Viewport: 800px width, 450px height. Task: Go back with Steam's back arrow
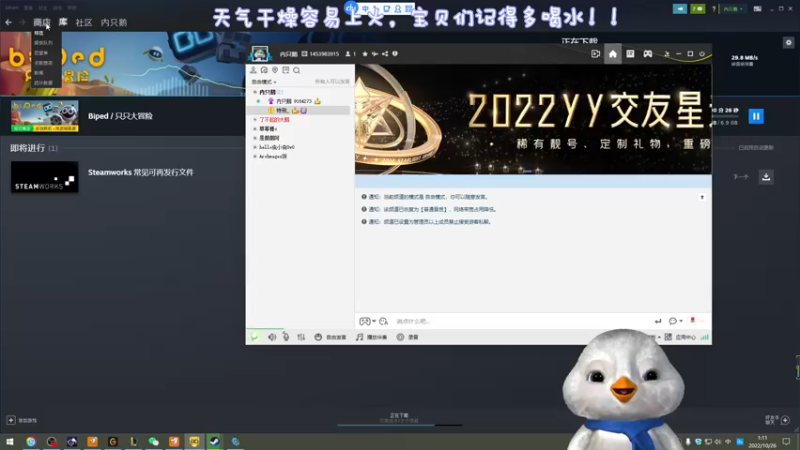point(9,22)
